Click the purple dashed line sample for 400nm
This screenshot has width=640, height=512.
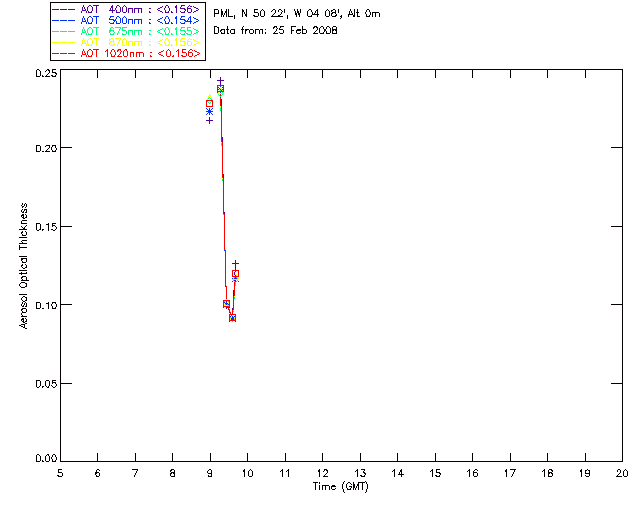click(x=64, y=9)
